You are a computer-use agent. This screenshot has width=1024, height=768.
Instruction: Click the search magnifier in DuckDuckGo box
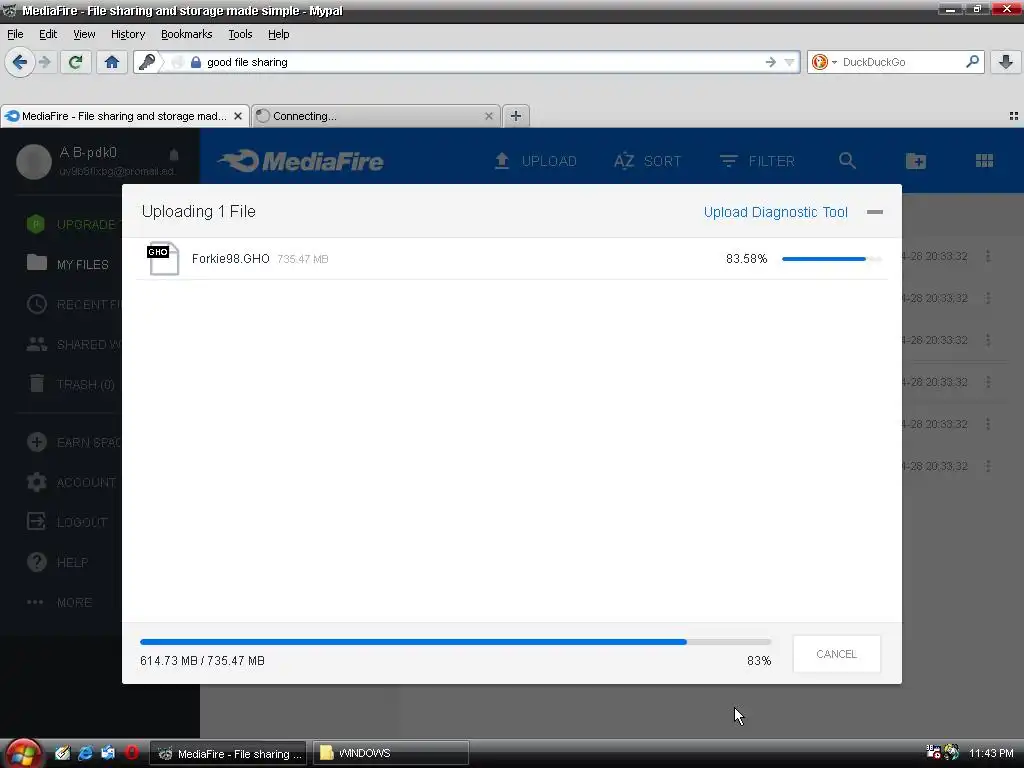[972, 61]
